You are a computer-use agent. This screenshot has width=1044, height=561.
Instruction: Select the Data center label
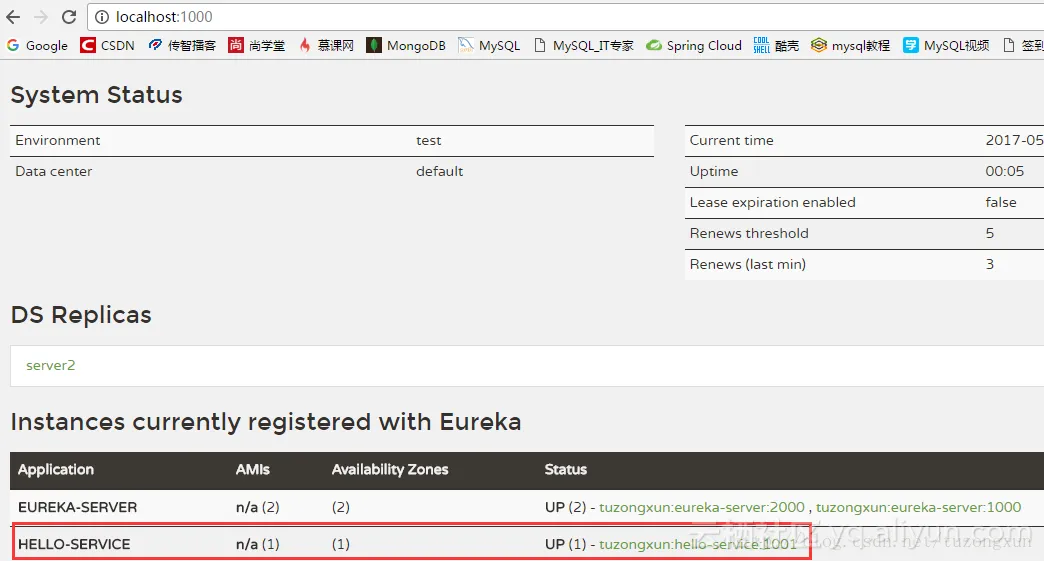[x=54, y=171]
